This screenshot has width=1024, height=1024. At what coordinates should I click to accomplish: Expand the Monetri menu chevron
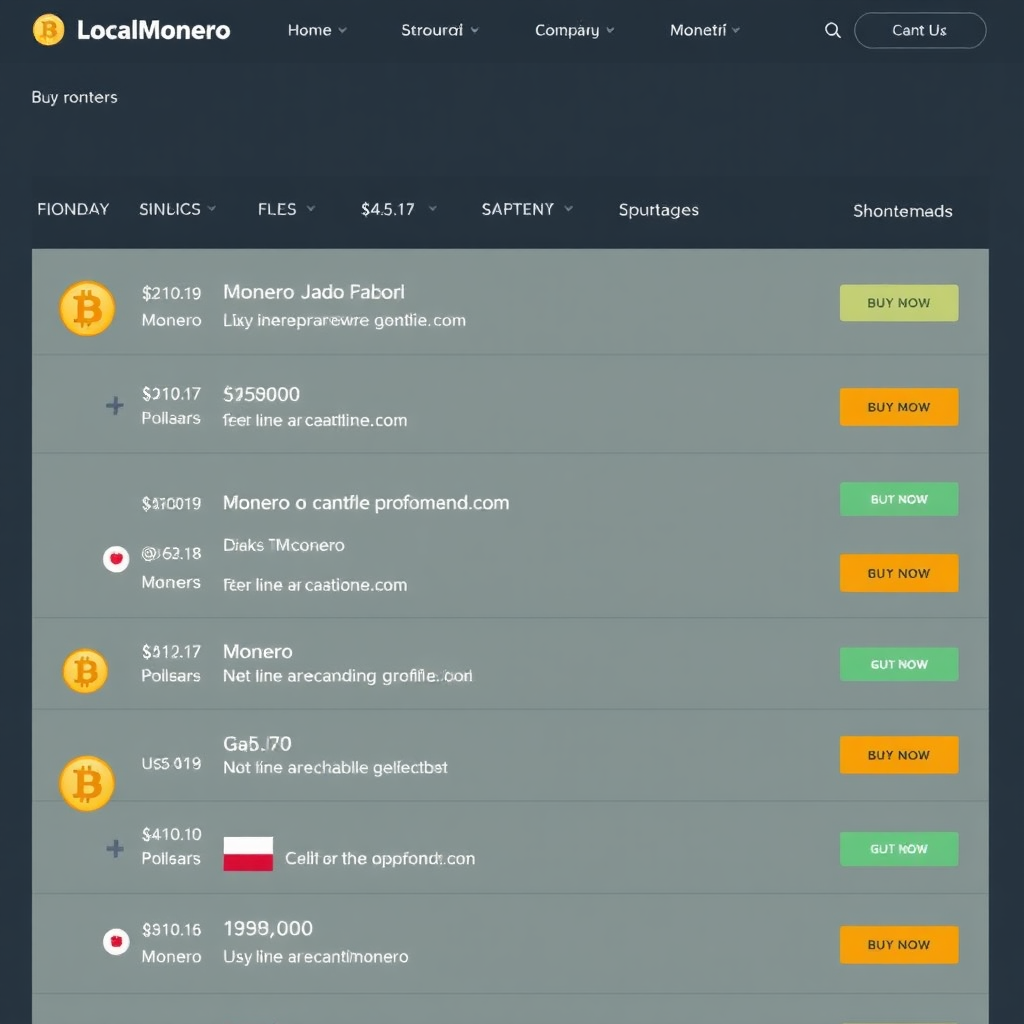[736, 30]
